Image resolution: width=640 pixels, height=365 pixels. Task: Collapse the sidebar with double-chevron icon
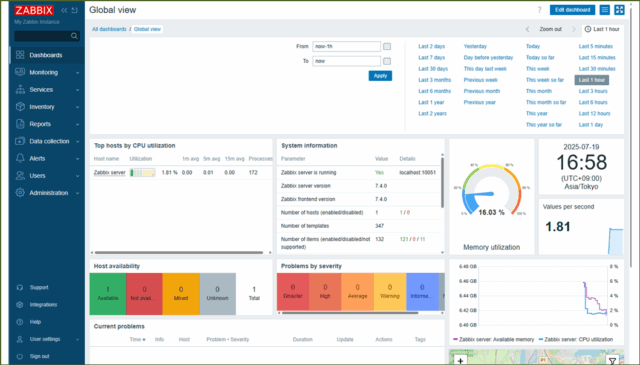tap(64, 10)
